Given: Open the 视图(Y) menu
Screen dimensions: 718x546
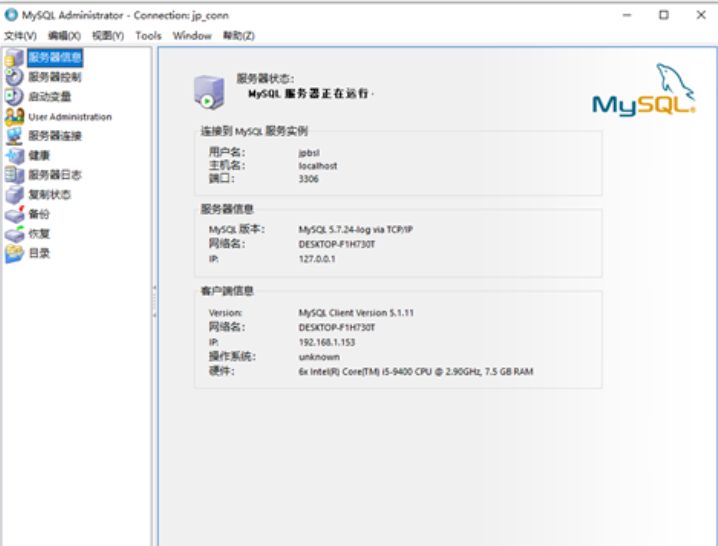Looking at the screenshot, I should click(x=108, y=36).
